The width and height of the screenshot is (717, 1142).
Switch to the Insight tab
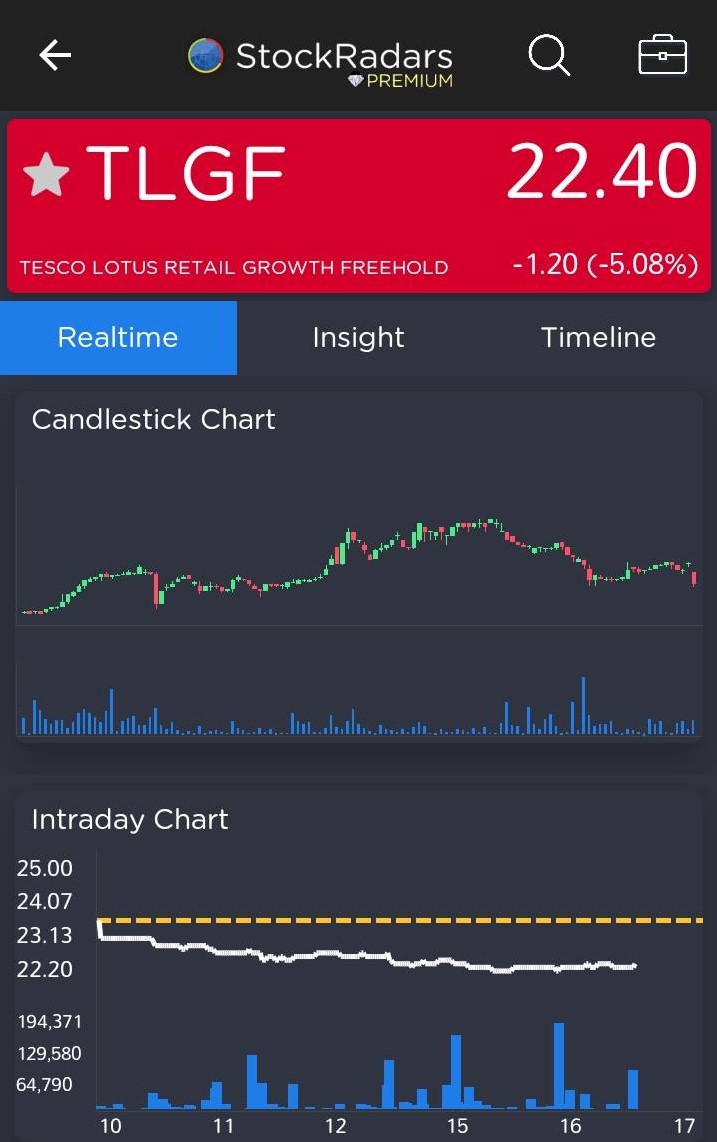[x=358, y=337]
